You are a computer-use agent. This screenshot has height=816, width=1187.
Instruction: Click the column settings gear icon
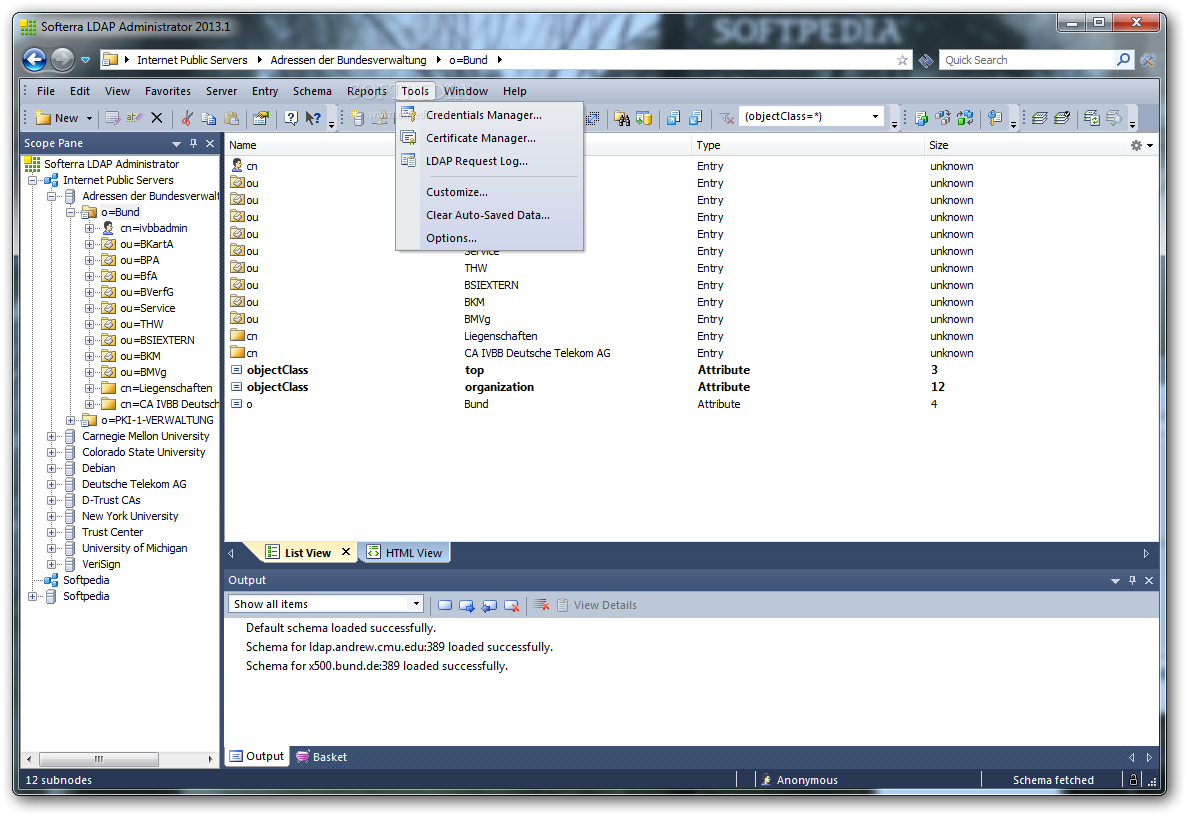[1136, 145]
